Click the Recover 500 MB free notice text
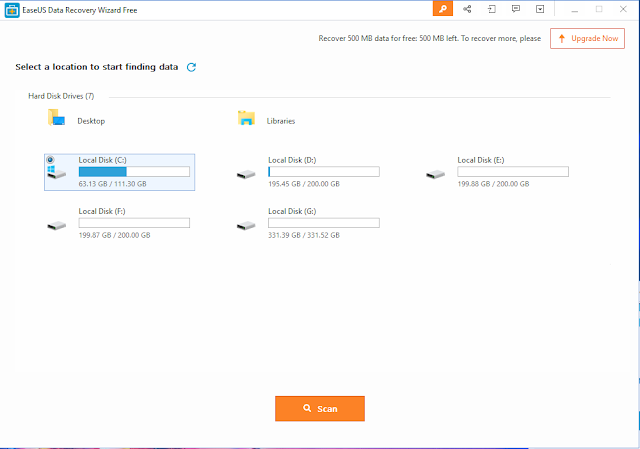The height and width of the screenshot is (449, 640). [430, 38]
